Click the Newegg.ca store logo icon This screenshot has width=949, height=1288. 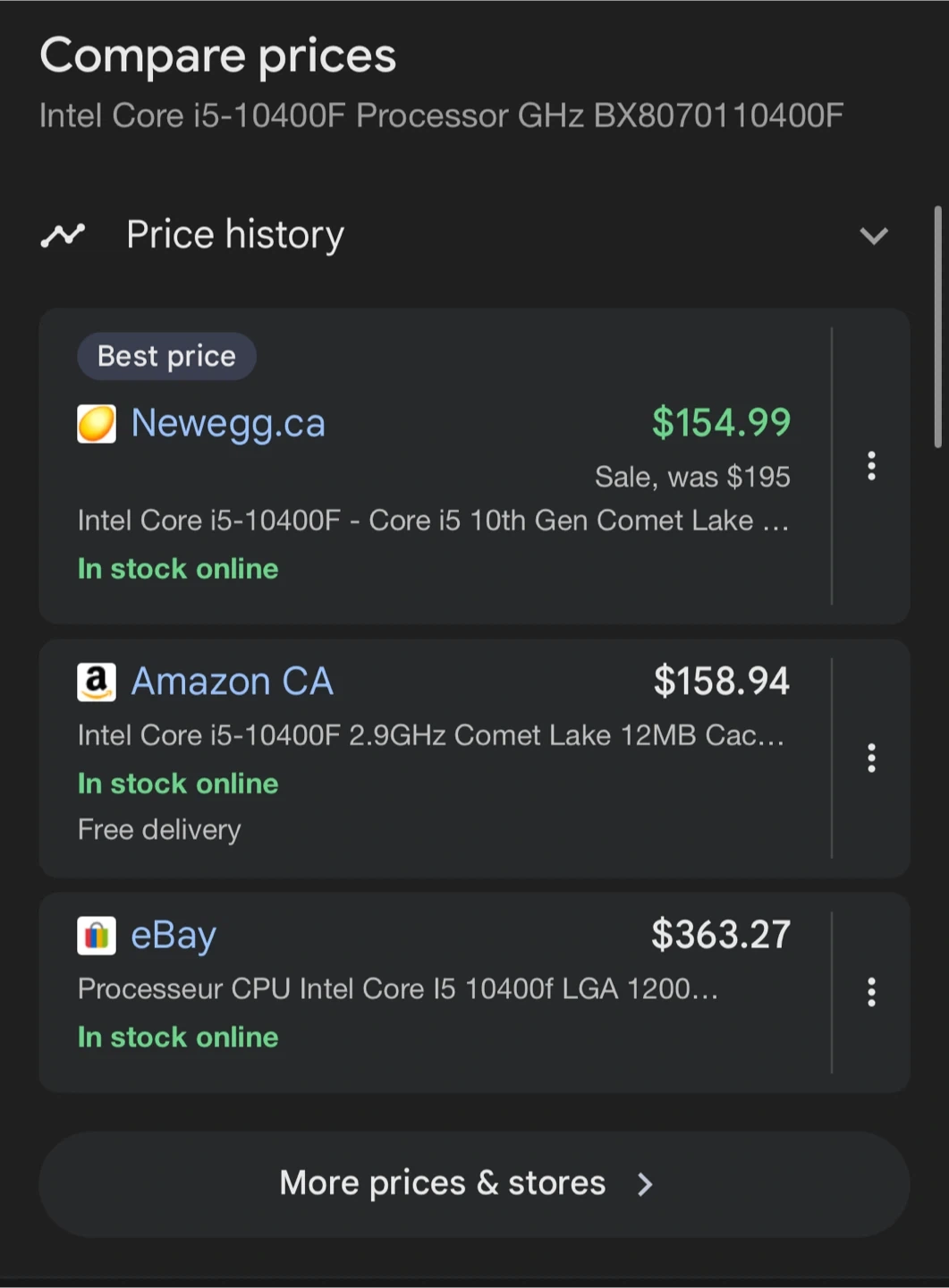pos(97,424)
